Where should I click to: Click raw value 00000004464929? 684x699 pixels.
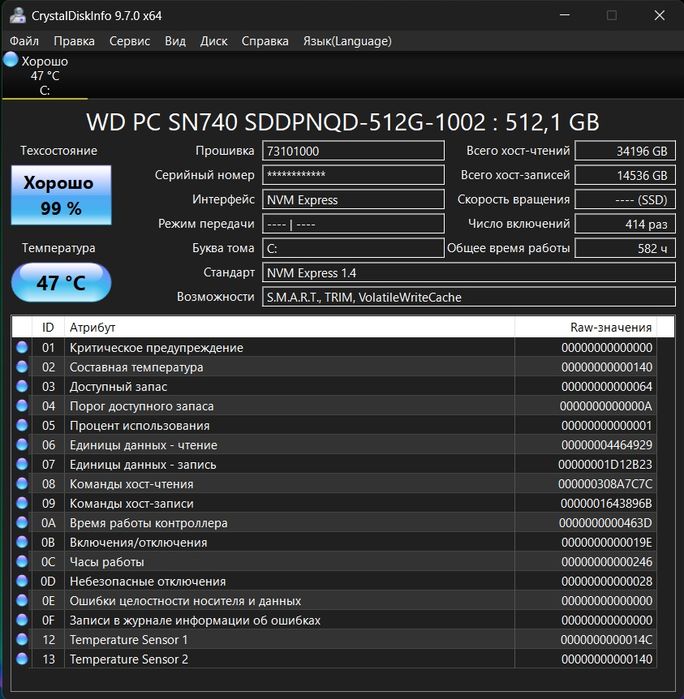coord(606,445)
